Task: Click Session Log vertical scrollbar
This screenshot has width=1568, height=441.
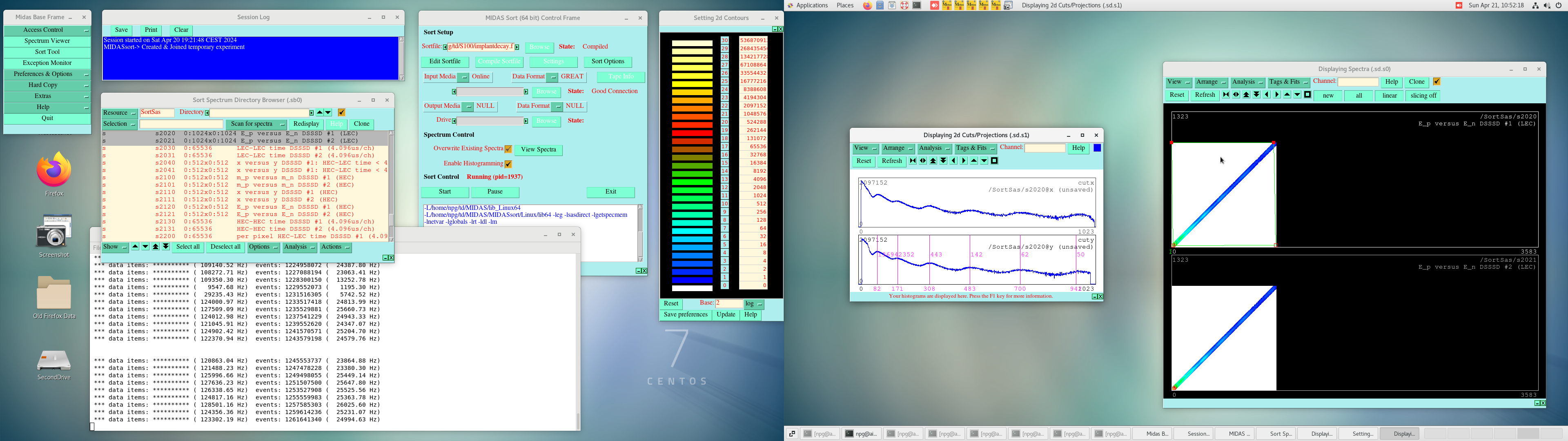Action: (x=401, y=58)
